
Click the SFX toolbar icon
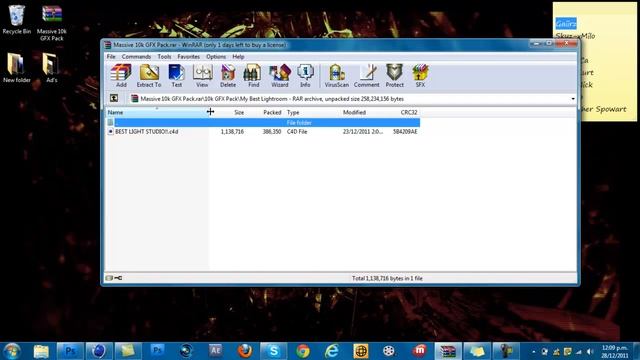point(420,76)
